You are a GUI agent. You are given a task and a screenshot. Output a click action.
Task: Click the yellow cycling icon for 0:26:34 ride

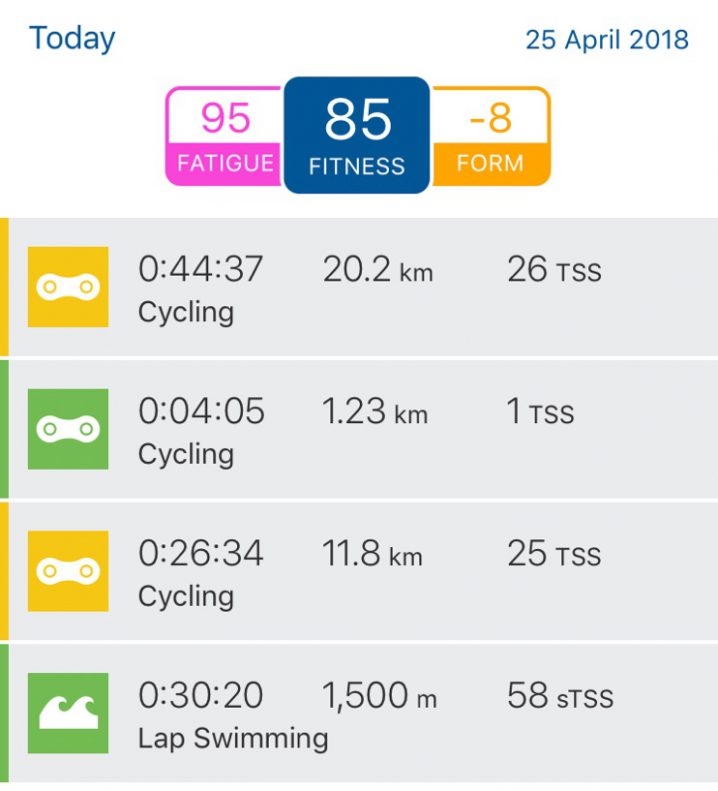(x=68, y=571)
